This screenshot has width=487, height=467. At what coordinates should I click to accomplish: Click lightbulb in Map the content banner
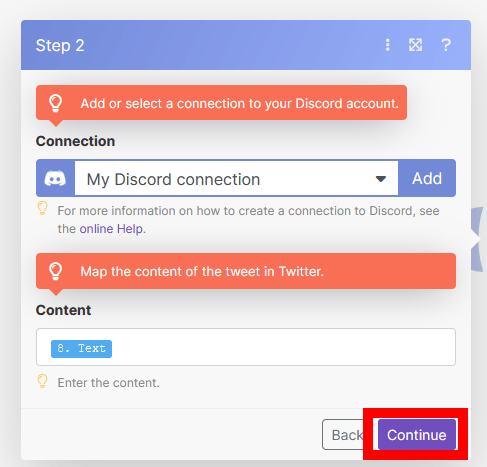[x=55, y=271]
